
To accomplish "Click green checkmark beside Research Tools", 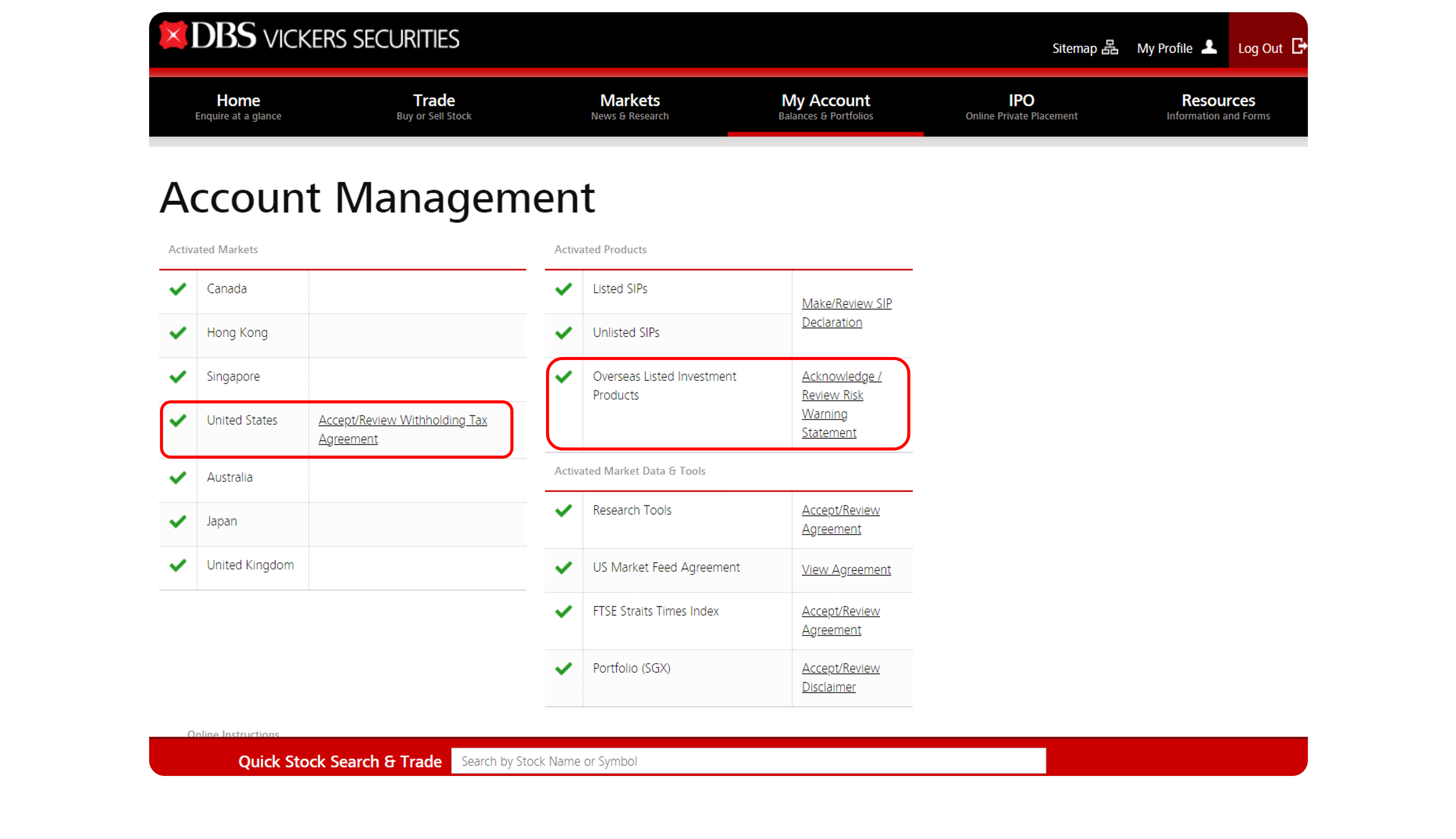I will pos(564,510).
